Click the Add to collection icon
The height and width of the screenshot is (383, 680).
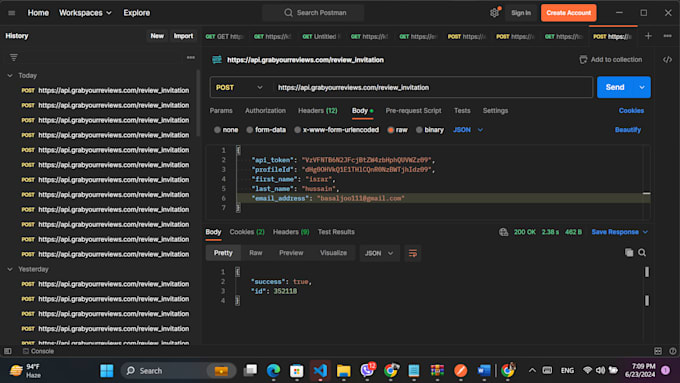coord(583,60)
